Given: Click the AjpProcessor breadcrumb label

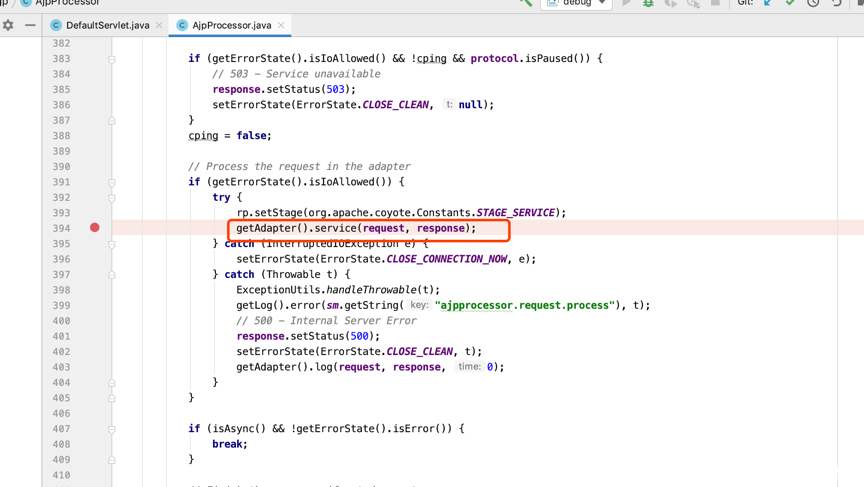Looking at the screenshot, I should [67, 3].
